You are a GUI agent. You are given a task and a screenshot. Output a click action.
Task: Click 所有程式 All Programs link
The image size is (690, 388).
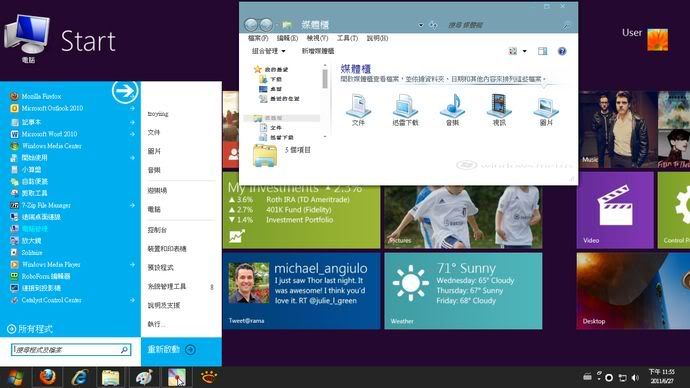tap(30, 329)
